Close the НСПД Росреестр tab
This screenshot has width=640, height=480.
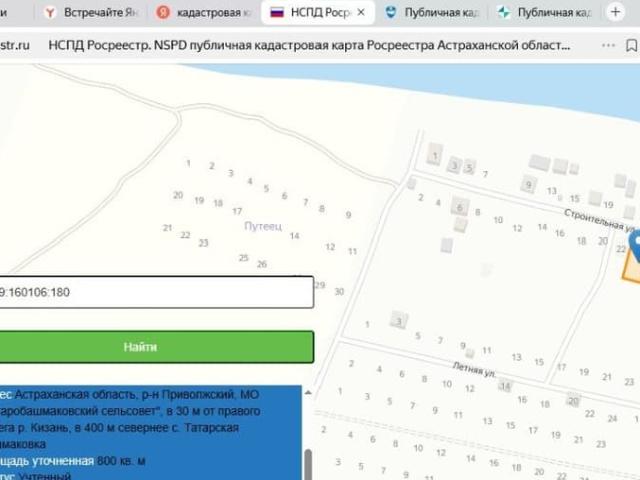point(361,13)
